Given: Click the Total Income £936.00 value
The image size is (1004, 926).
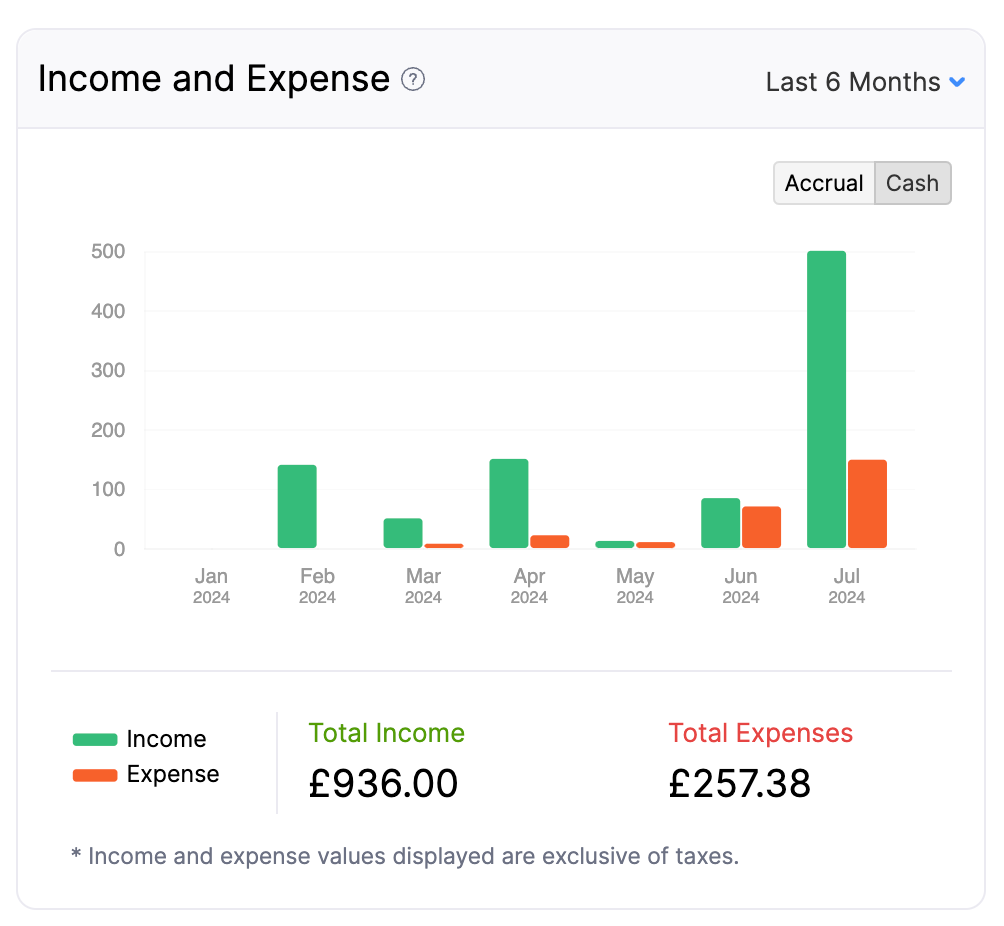Looking at the screenshot, I should (x=383, y=783).
